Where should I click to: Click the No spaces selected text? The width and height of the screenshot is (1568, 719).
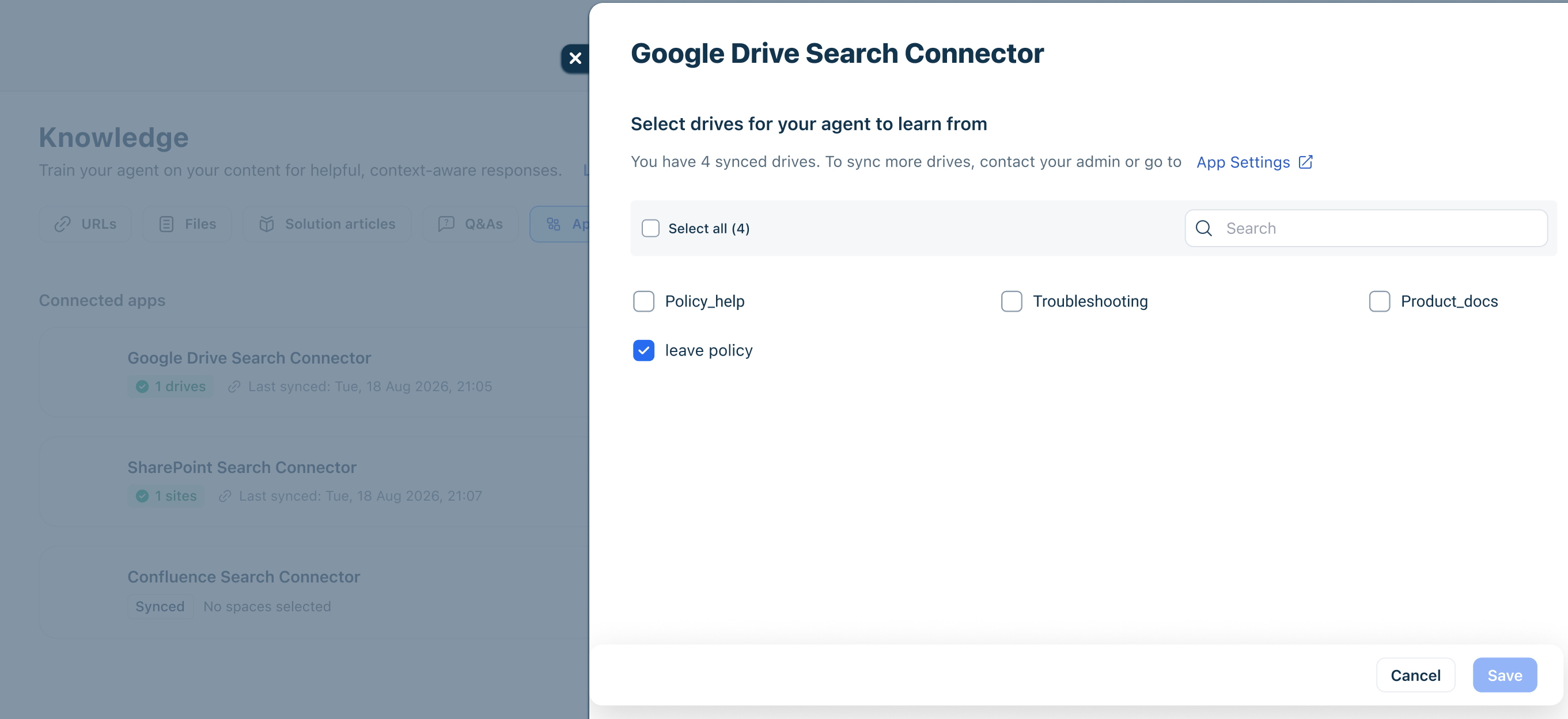[x=267, y=607]
